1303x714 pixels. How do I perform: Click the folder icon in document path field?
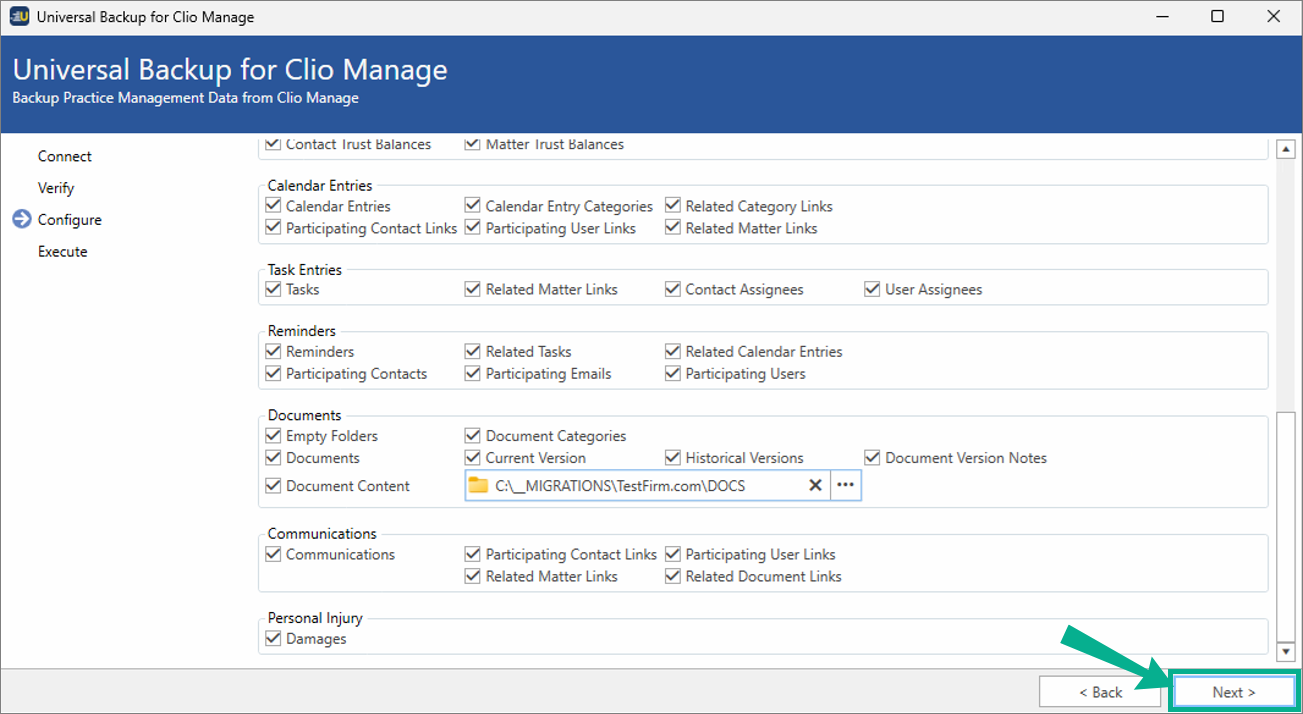click(479, 486)
